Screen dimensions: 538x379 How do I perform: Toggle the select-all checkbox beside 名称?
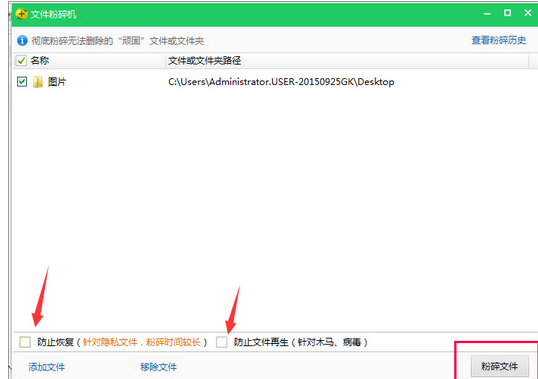pyautogui.click(x=21, y=61)
